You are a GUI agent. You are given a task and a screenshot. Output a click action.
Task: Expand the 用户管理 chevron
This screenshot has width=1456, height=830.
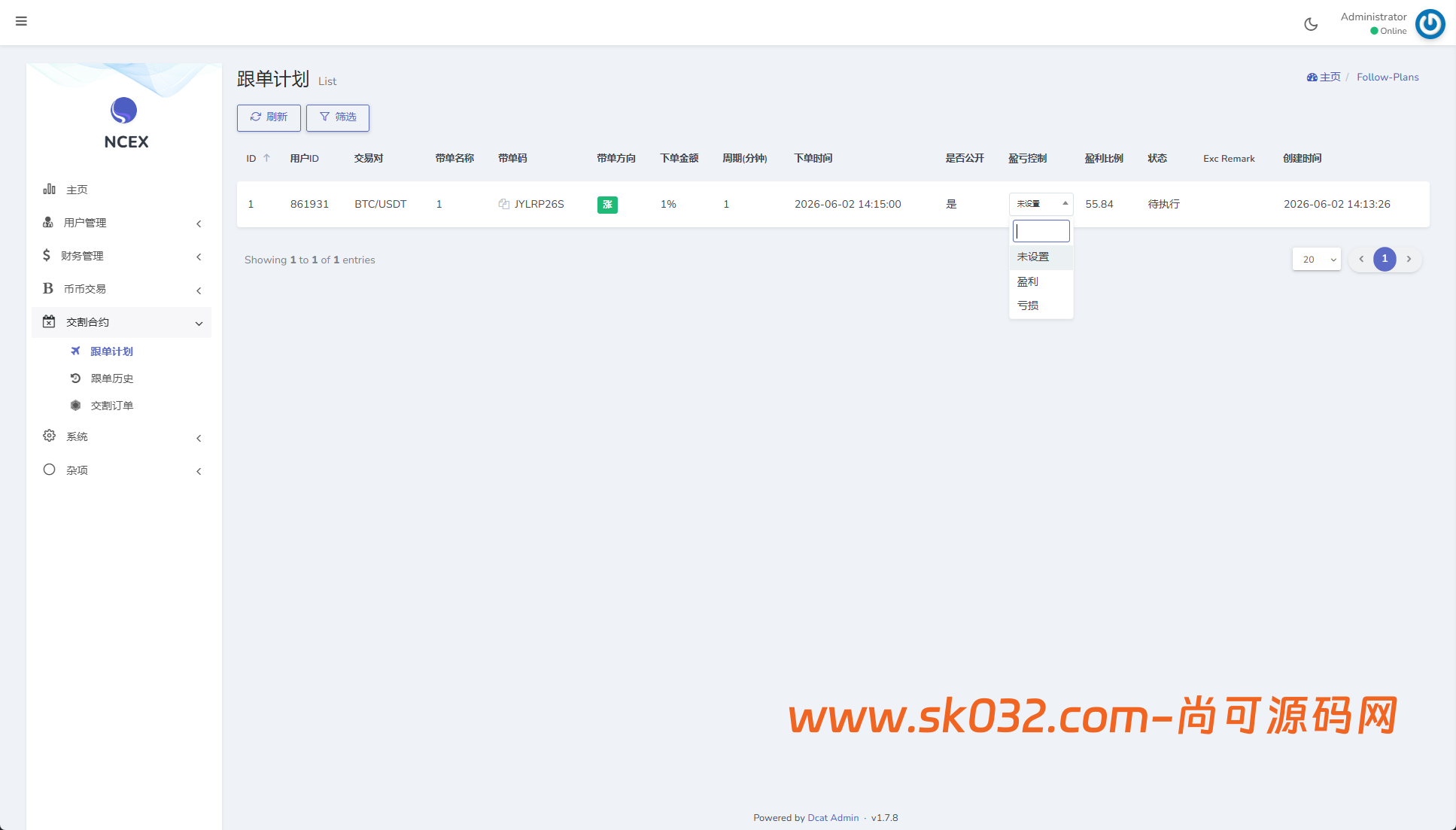pos(199,223)
